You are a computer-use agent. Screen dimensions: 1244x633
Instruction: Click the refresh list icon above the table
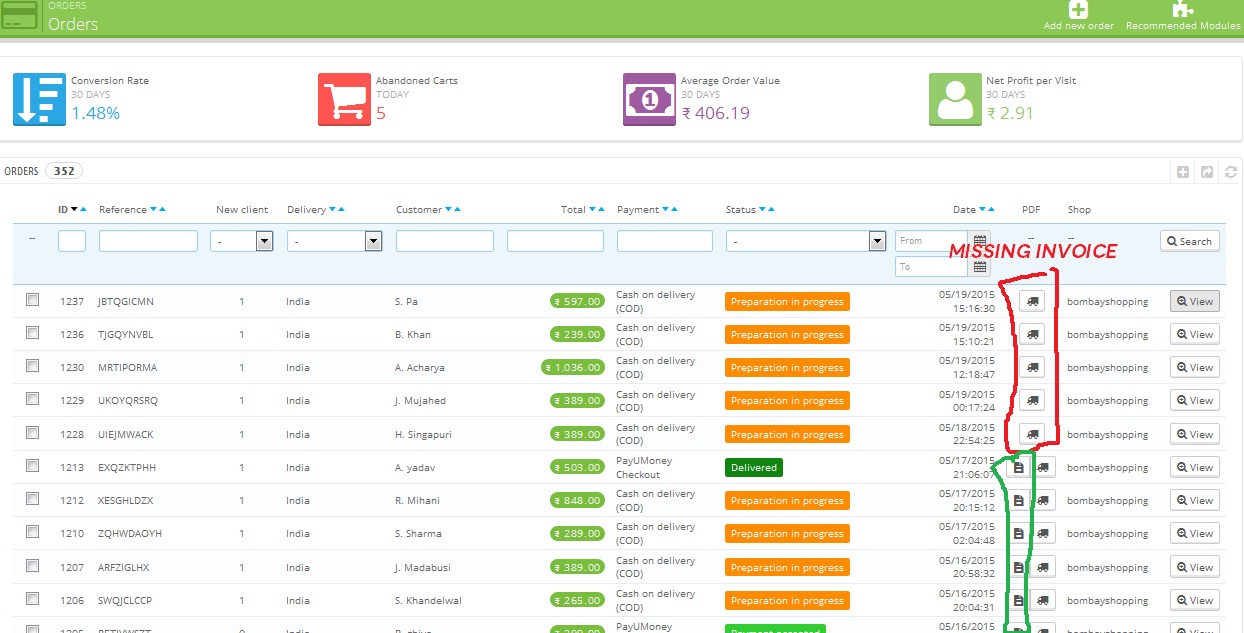(1231, 172)
